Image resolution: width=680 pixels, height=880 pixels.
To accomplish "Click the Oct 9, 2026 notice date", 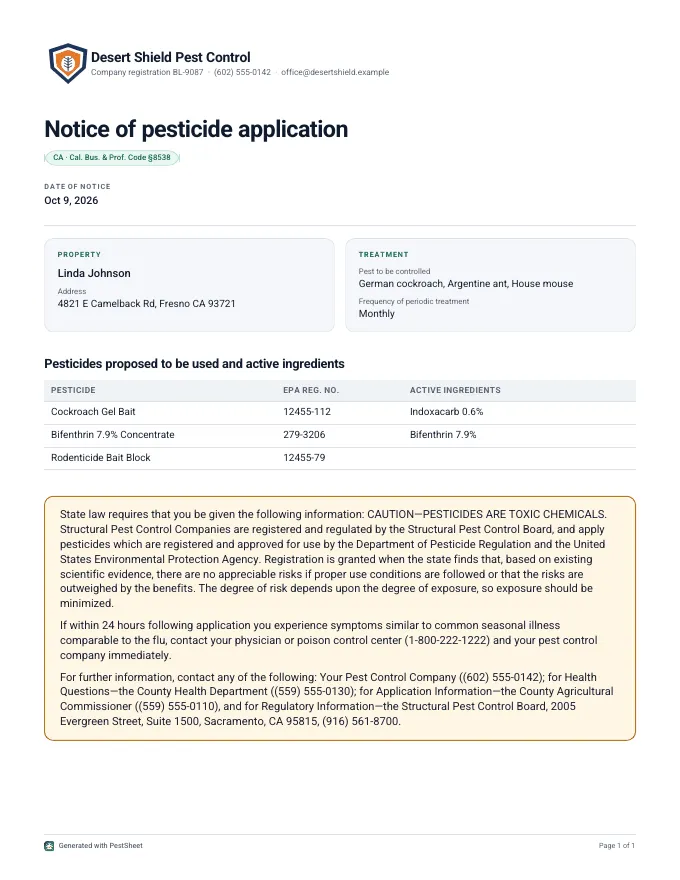I will (x=71, y=200).
